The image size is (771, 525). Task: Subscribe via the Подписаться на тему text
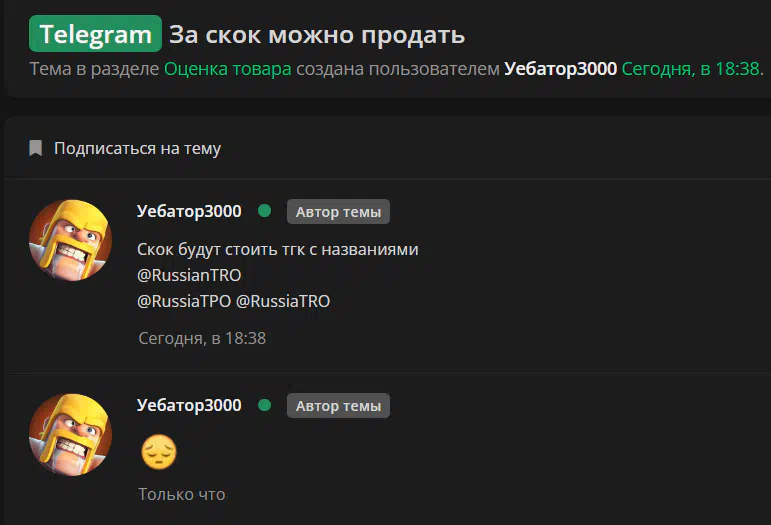pyautogui.click(x=137, y=148)
